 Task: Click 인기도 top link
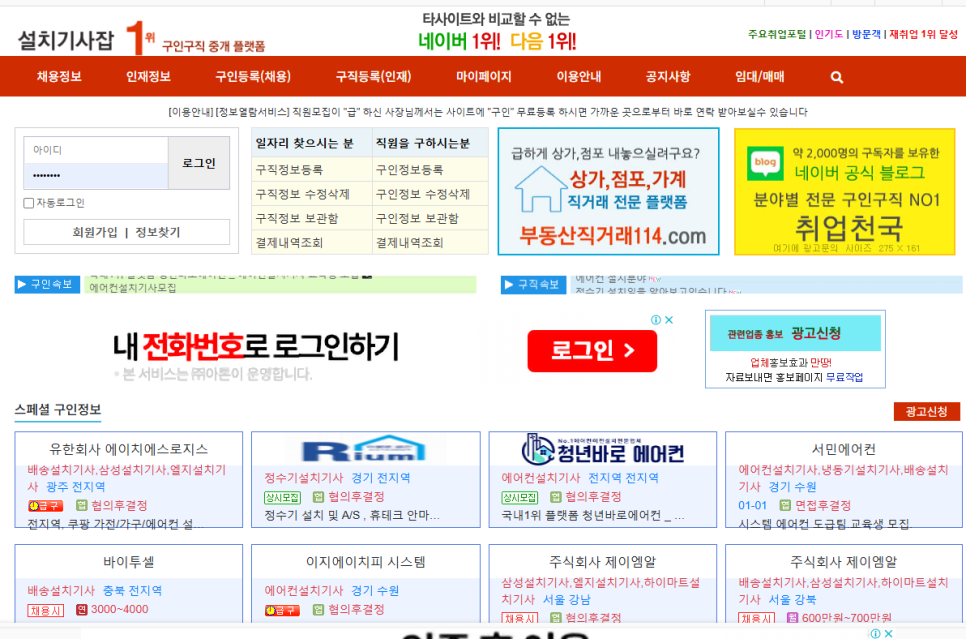pos(828,34)
